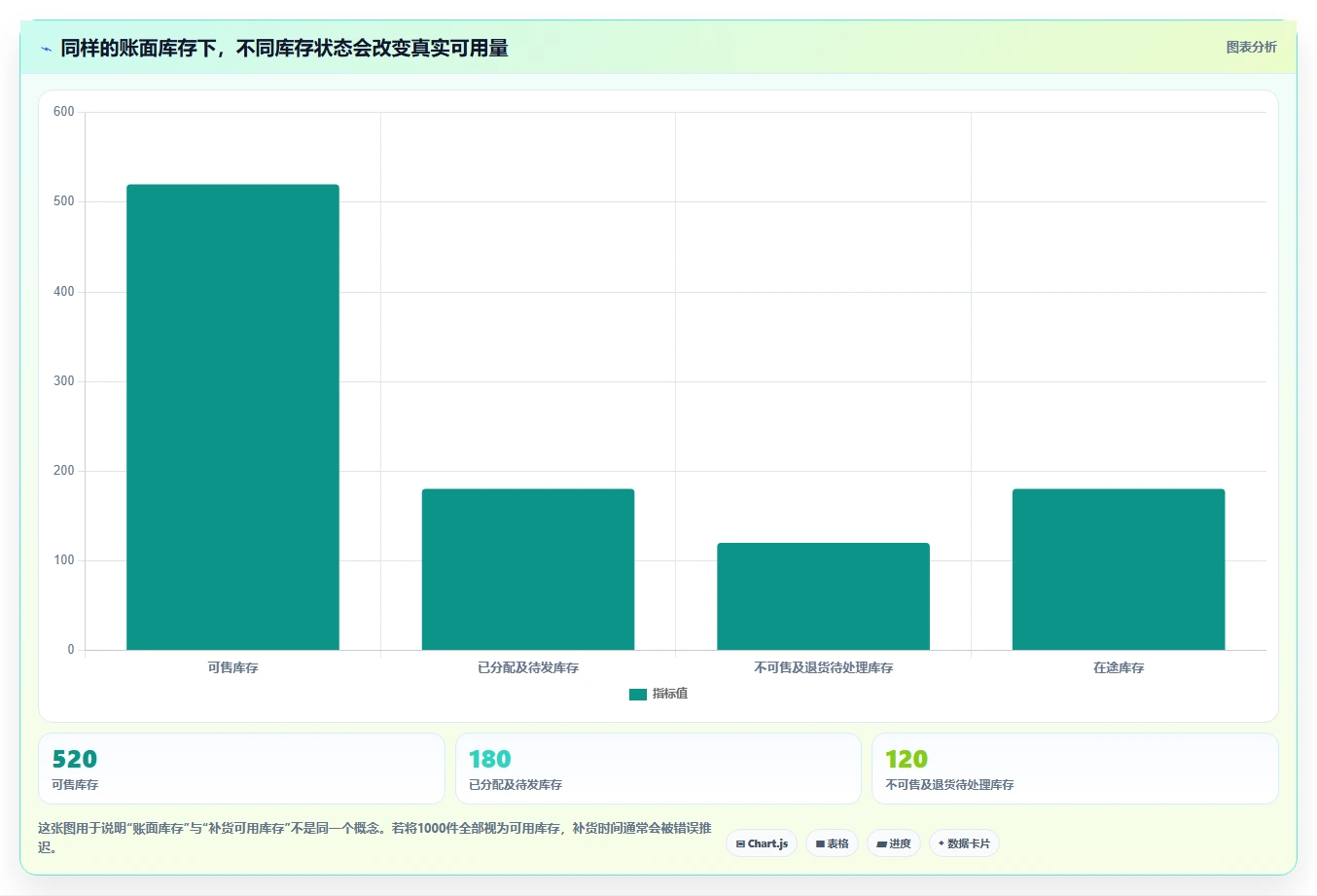
Task: Select the 在途库存 bar in chart
Action: pyautogui.click(x=1119, y=569)
